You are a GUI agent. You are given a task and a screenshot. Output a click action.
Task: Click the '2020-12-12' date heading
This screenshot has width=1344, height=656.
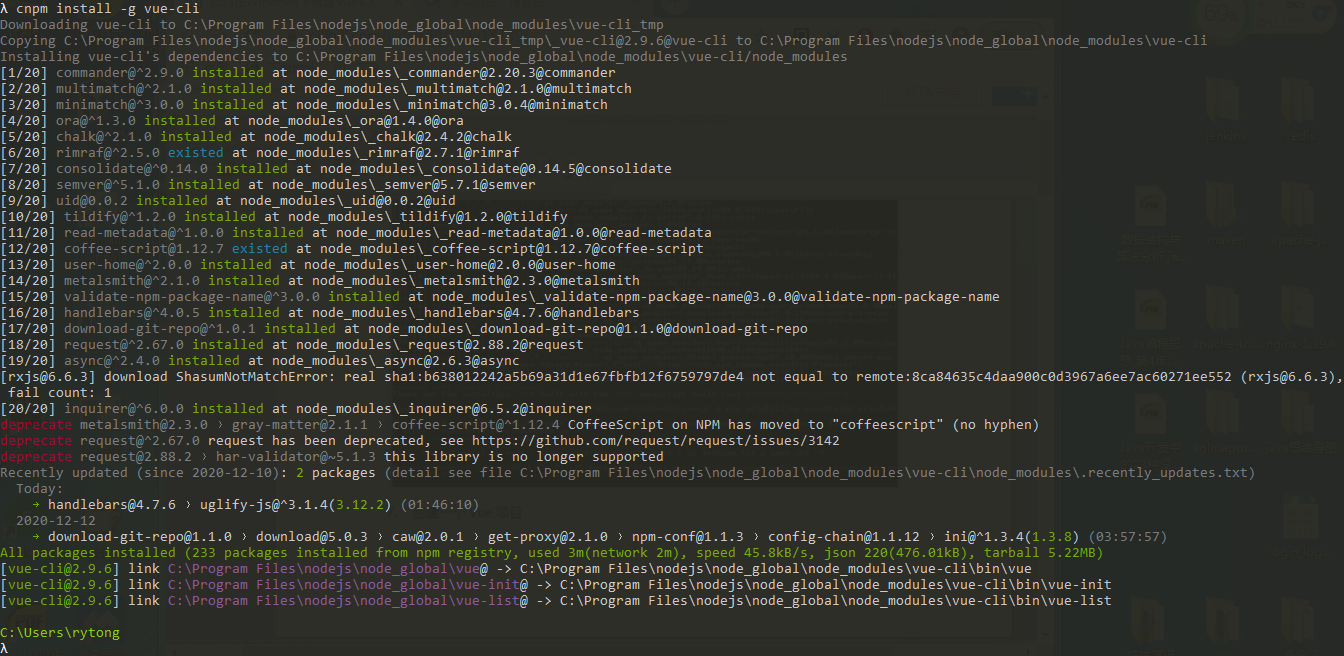pos(56,520)
